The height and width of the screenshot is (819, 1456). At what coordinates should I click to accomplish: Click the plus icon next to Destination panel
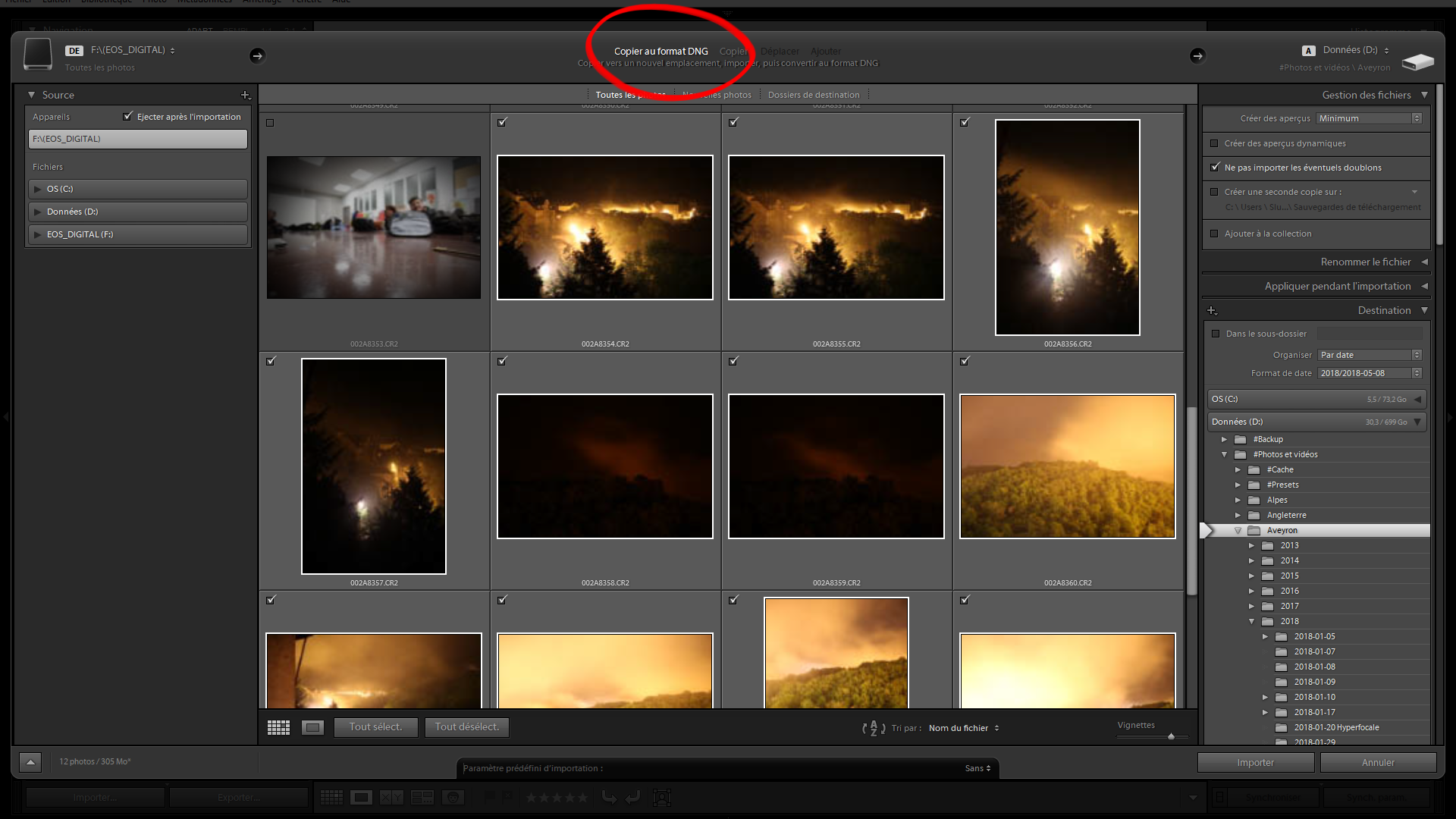coord(1212,310)
